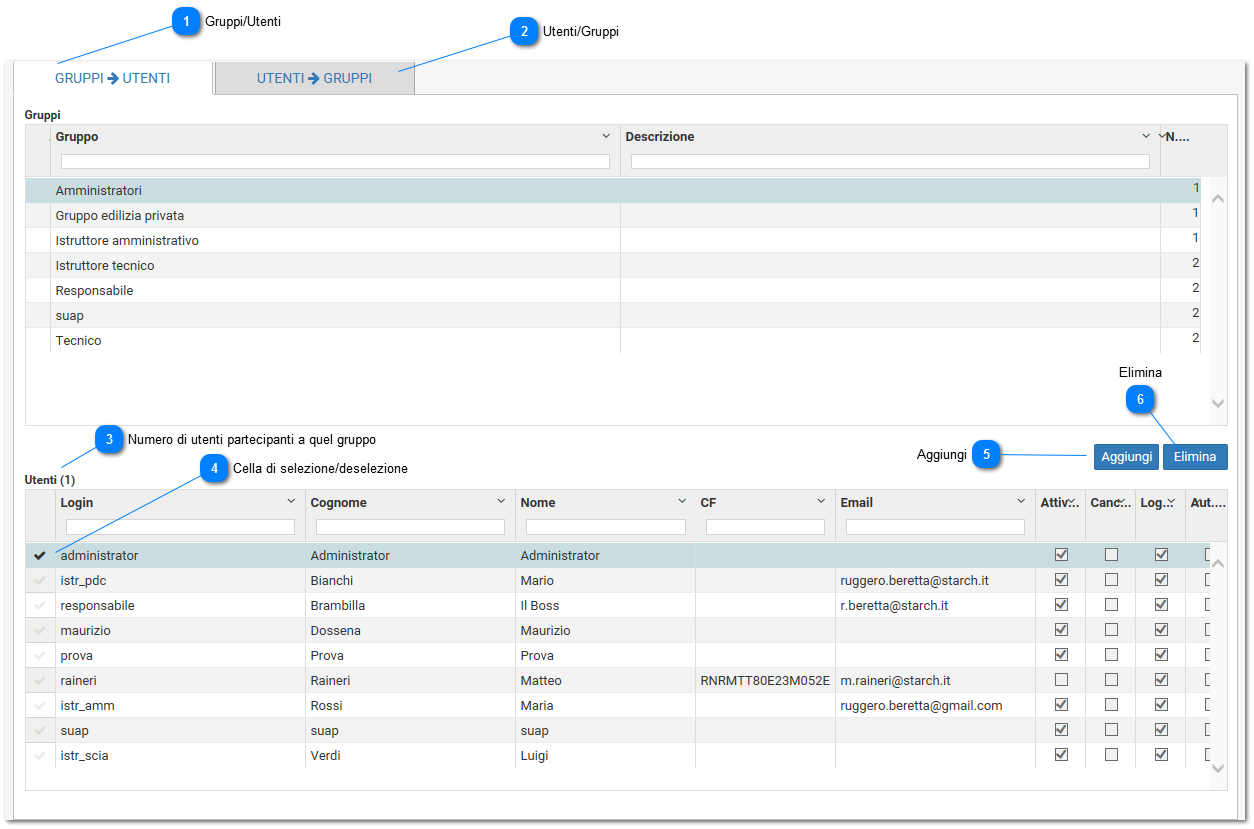Focus the CF filter field

coord(765,526)
